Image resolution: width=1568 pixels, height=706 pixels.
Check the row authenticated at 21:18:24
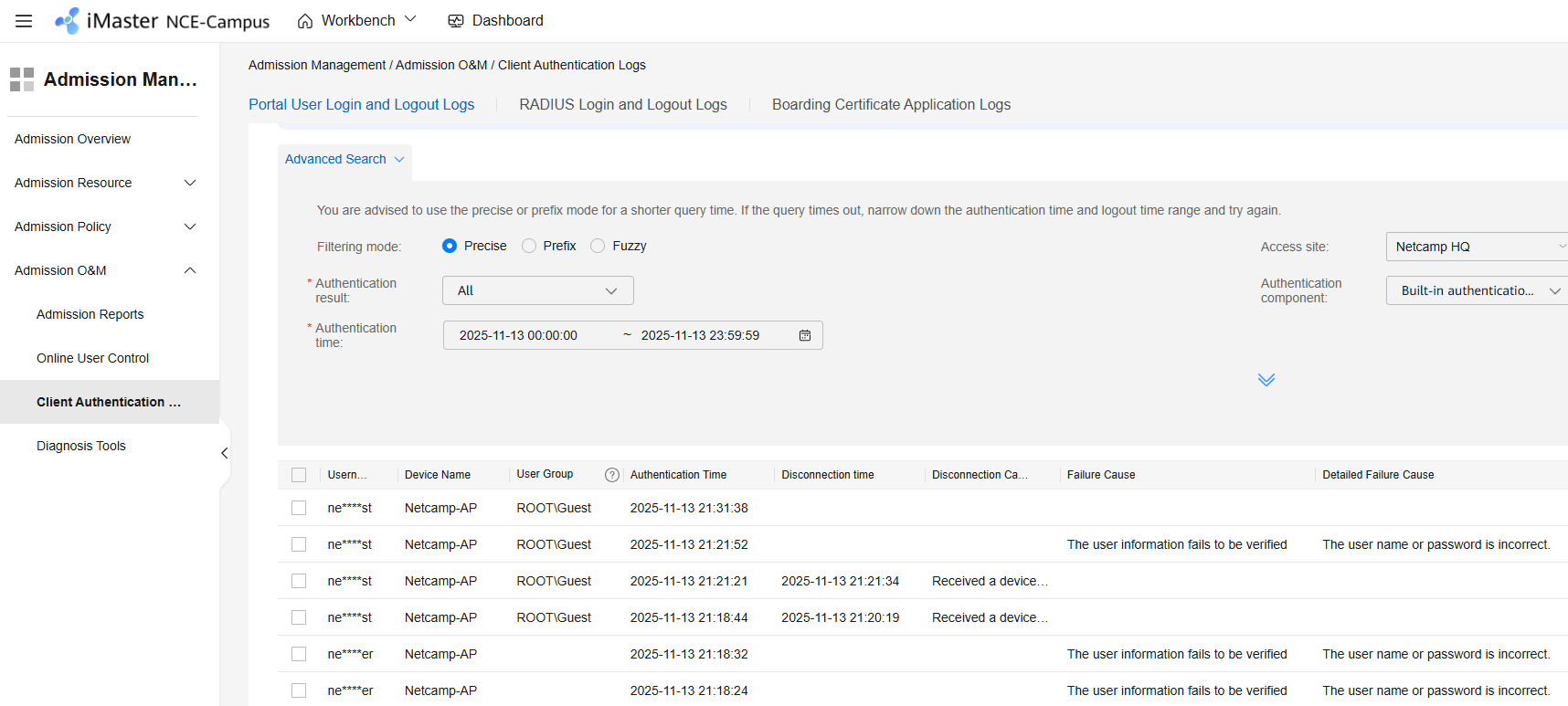(299, 690)
